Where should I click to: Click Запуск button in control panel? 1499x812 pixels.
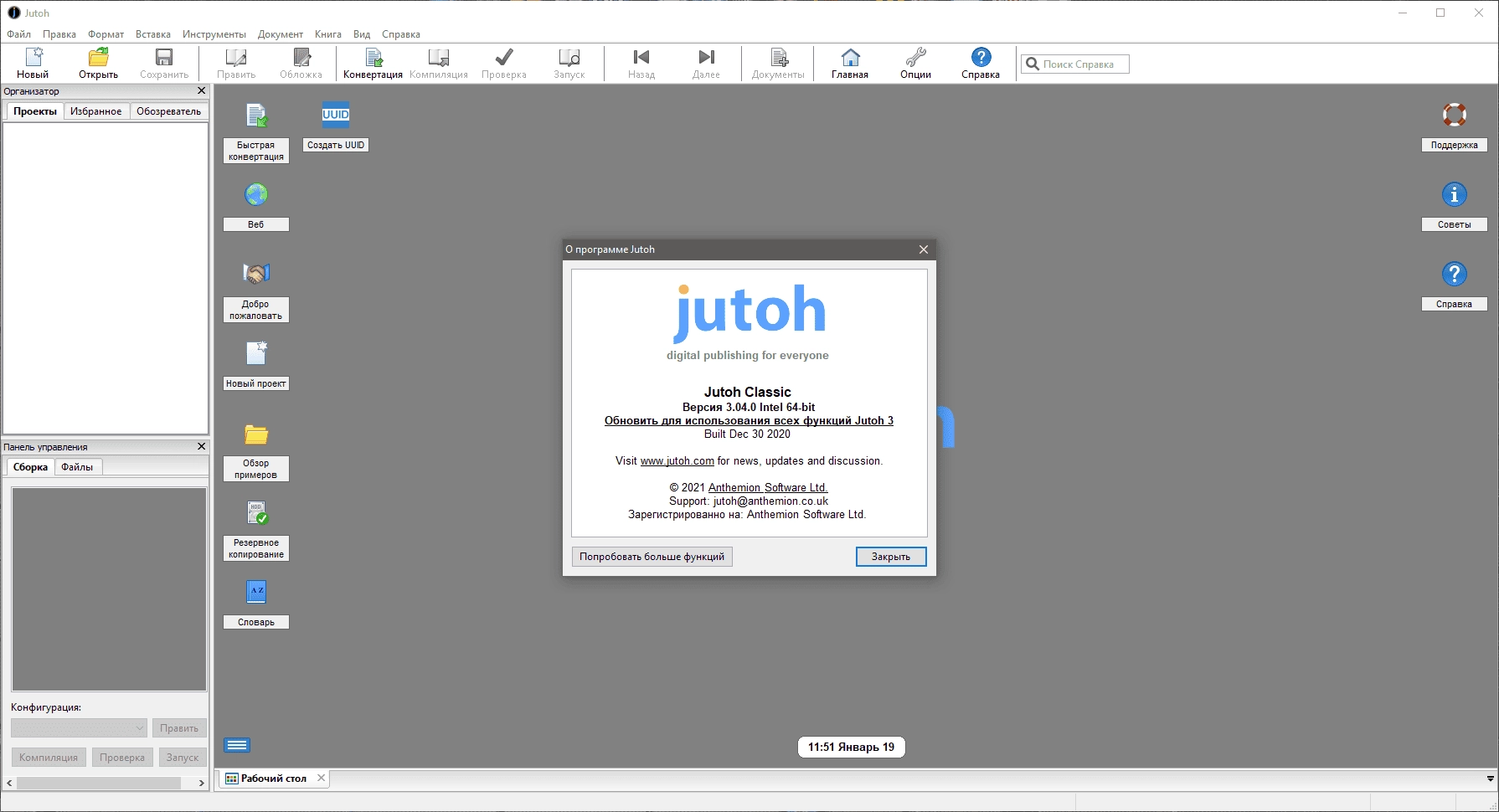point(183,758)
